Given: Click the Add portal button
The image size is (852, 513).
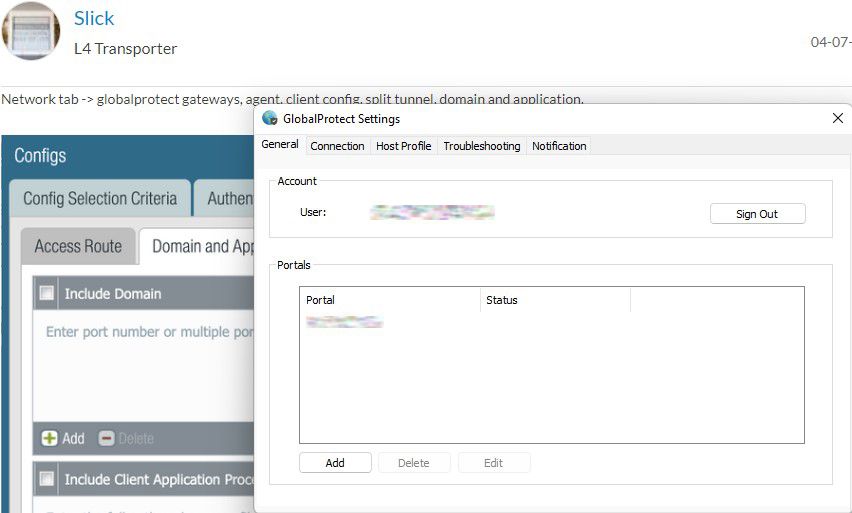Looking at the screenshot, I should point(335,463).
